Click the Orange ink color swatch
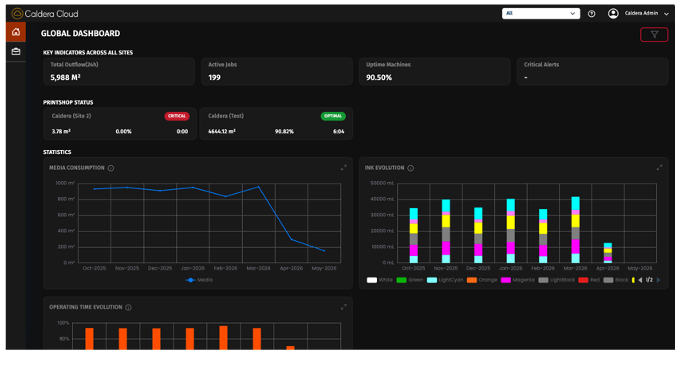This screenshot has height=374, width=675. tap(472, 280)
